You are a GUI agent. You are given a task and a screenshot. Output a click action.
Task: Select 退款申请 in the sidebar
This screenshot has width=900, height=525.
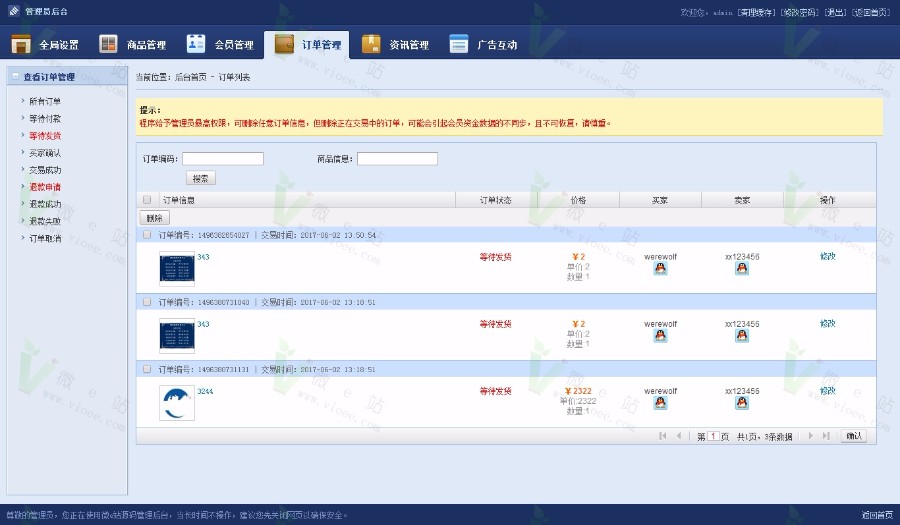click(45, 187)
